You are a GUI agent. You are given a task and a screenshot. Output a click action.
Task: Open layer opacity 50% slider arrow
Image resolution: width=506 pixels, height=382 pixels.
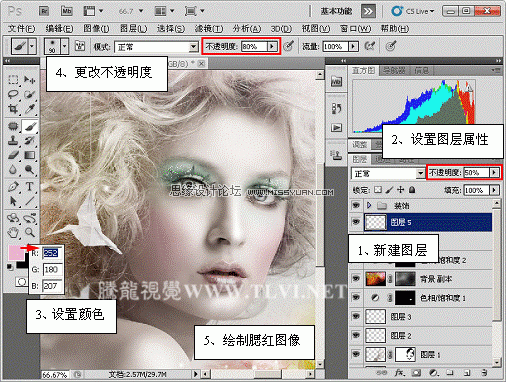click(x=494, y=172)
